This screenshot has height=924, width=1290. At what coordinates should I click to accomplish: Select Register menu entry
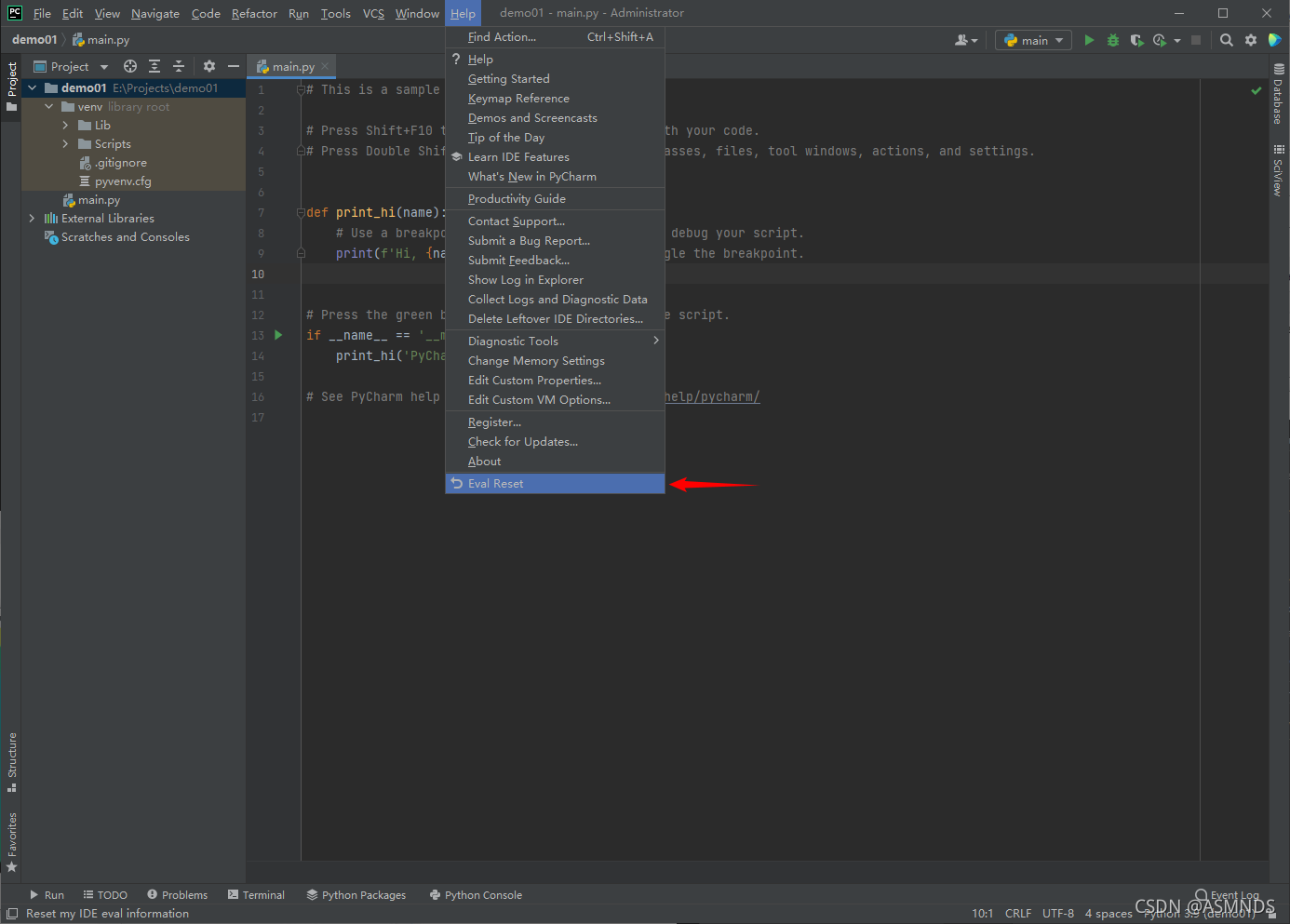coord(555,422)
